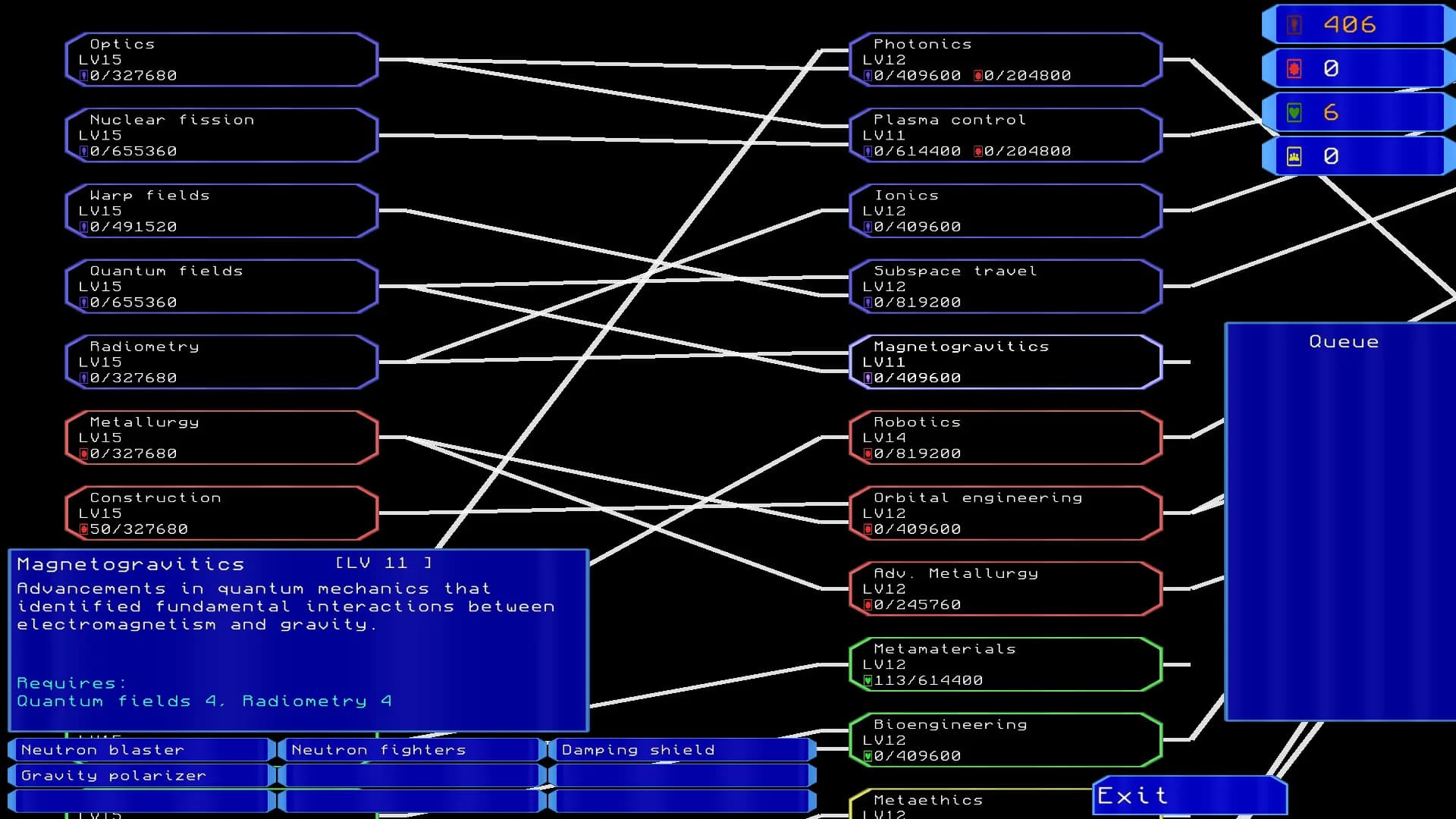Open the Warp fields tech node
The image size is (1456, 819).
click(x=221, y=211)
